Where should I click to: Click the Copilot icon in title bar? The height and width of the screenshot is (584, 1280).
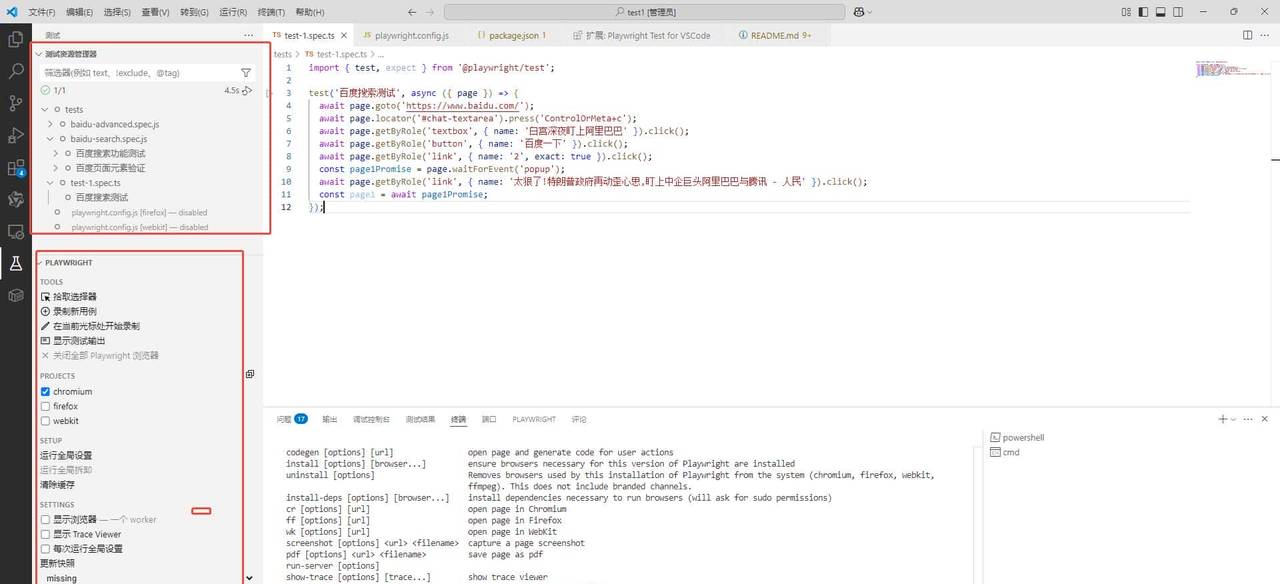click(859, 12)
